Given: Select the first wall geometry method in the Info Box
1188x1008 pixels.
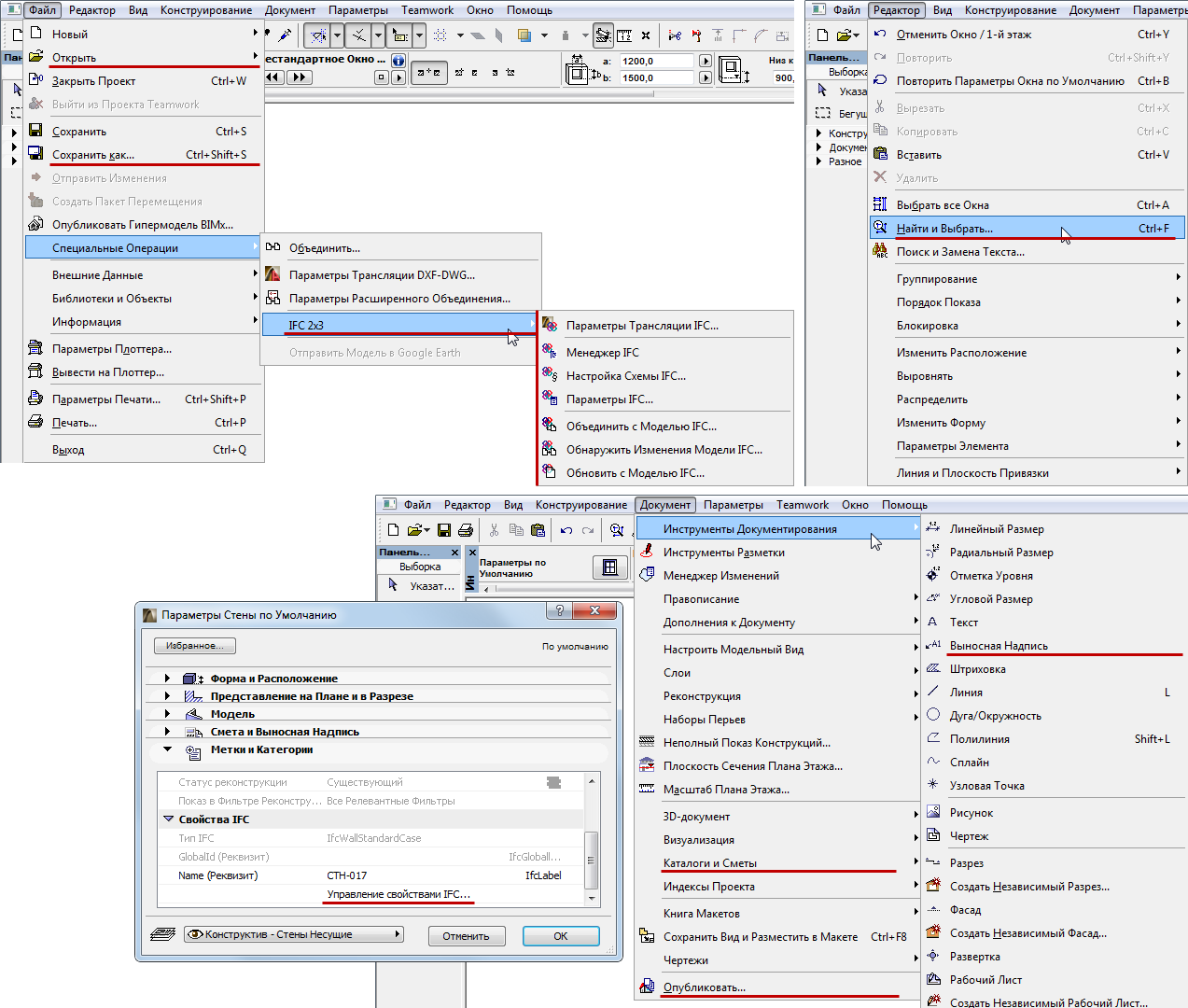Looking at the screenshot, I should click(429, 73).
